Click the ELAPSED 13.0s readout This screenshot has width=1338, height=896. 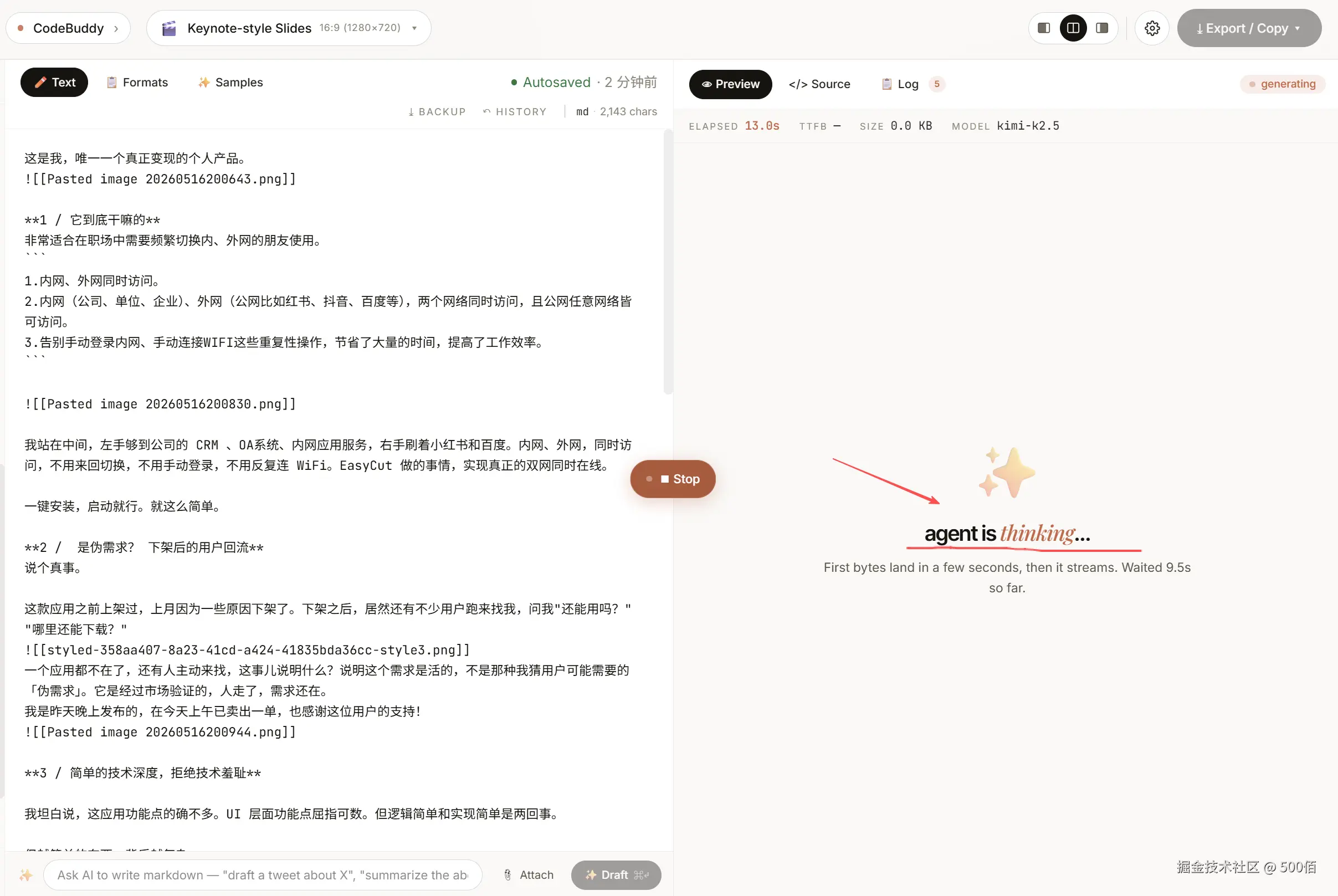pos(734,126)
